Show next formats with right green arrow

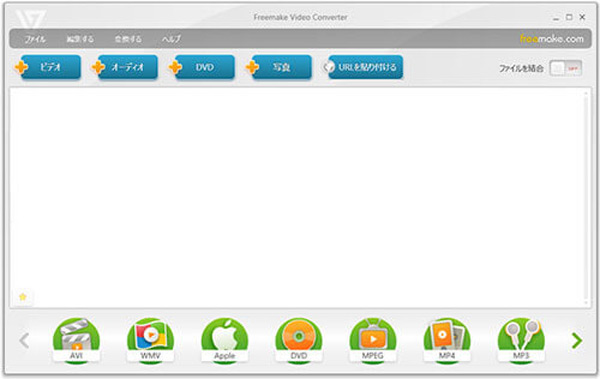click(577, 341)
